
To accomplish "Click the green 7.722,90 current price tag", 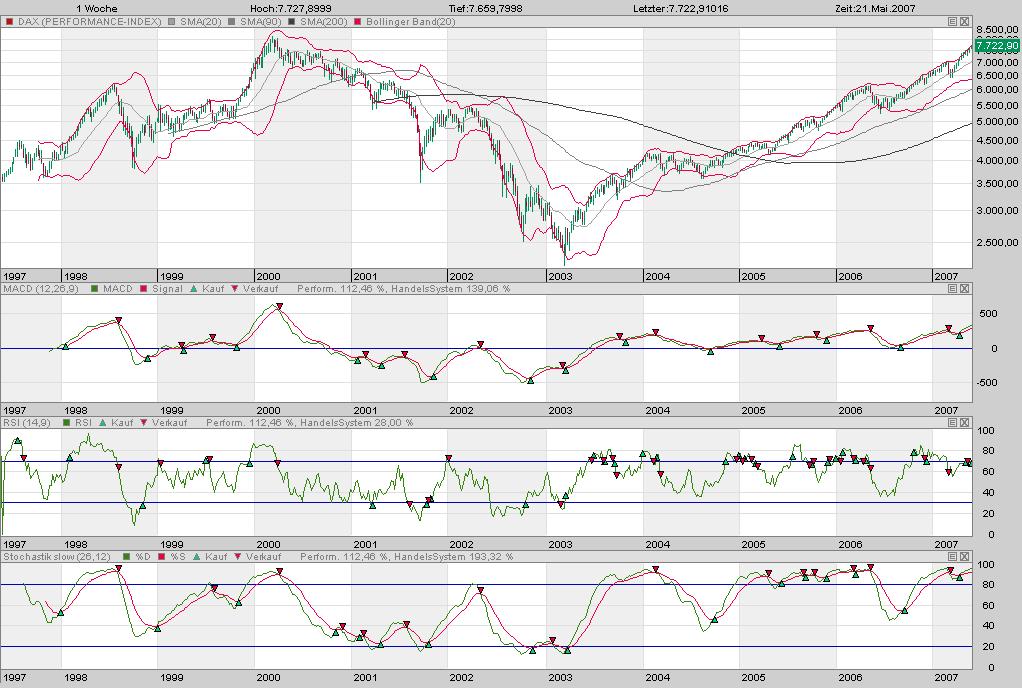I will [x=997, y=45].
